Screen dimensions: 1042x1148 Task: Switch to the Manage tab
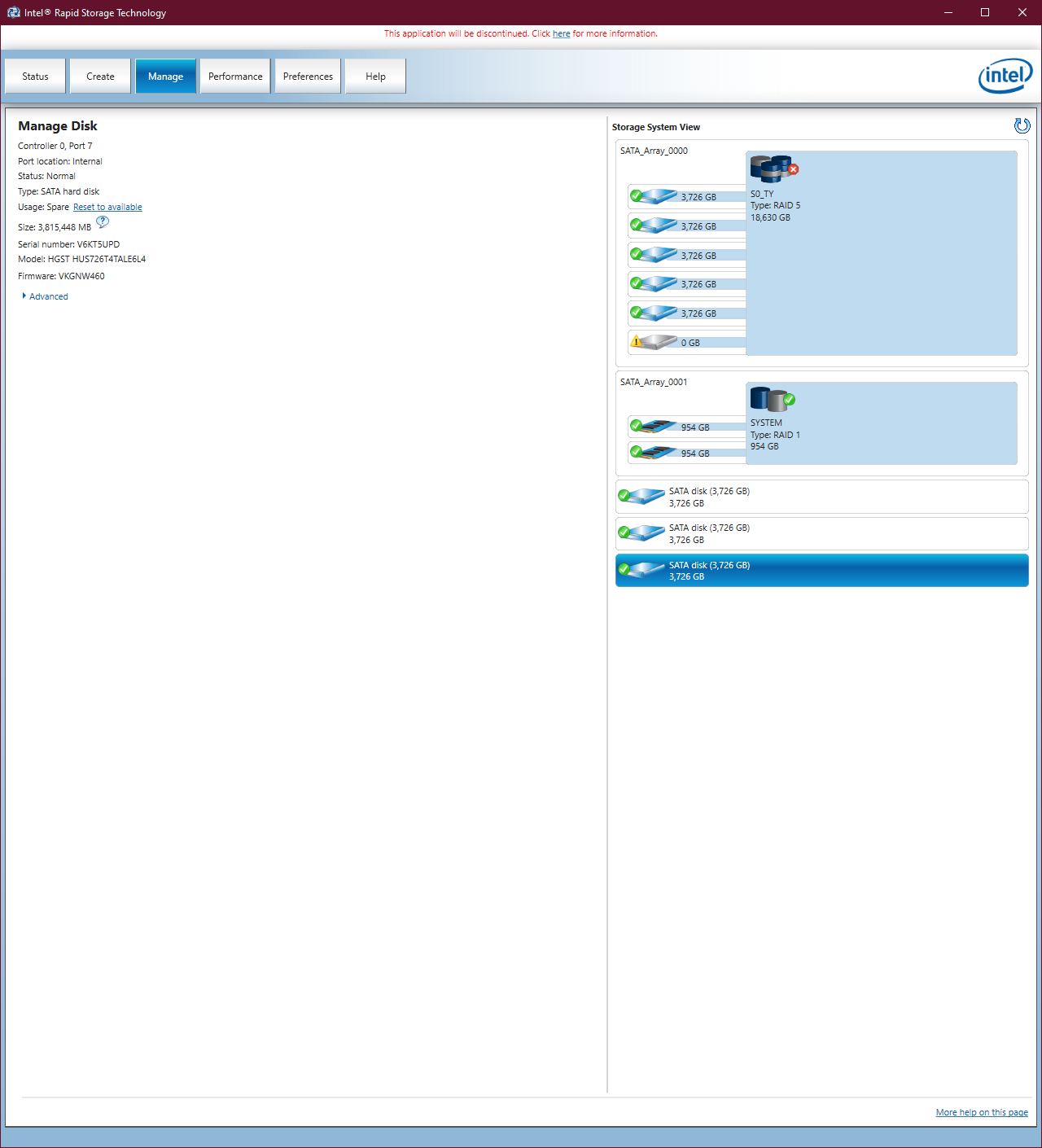pyautogui.click(x=165, y=77)
